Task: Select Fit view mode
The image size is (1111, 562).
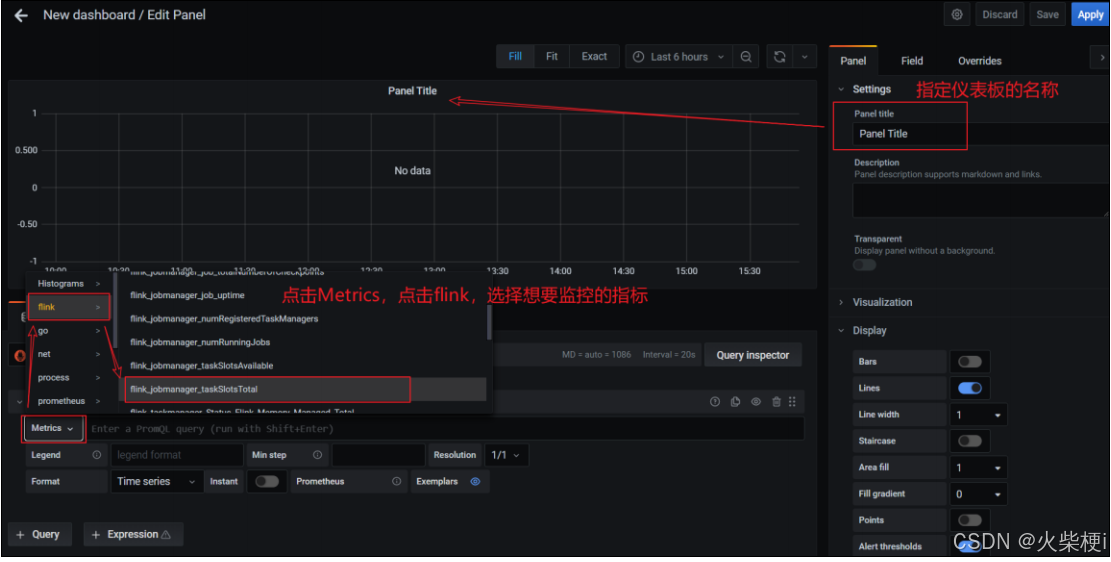Action: pos(552,57)
